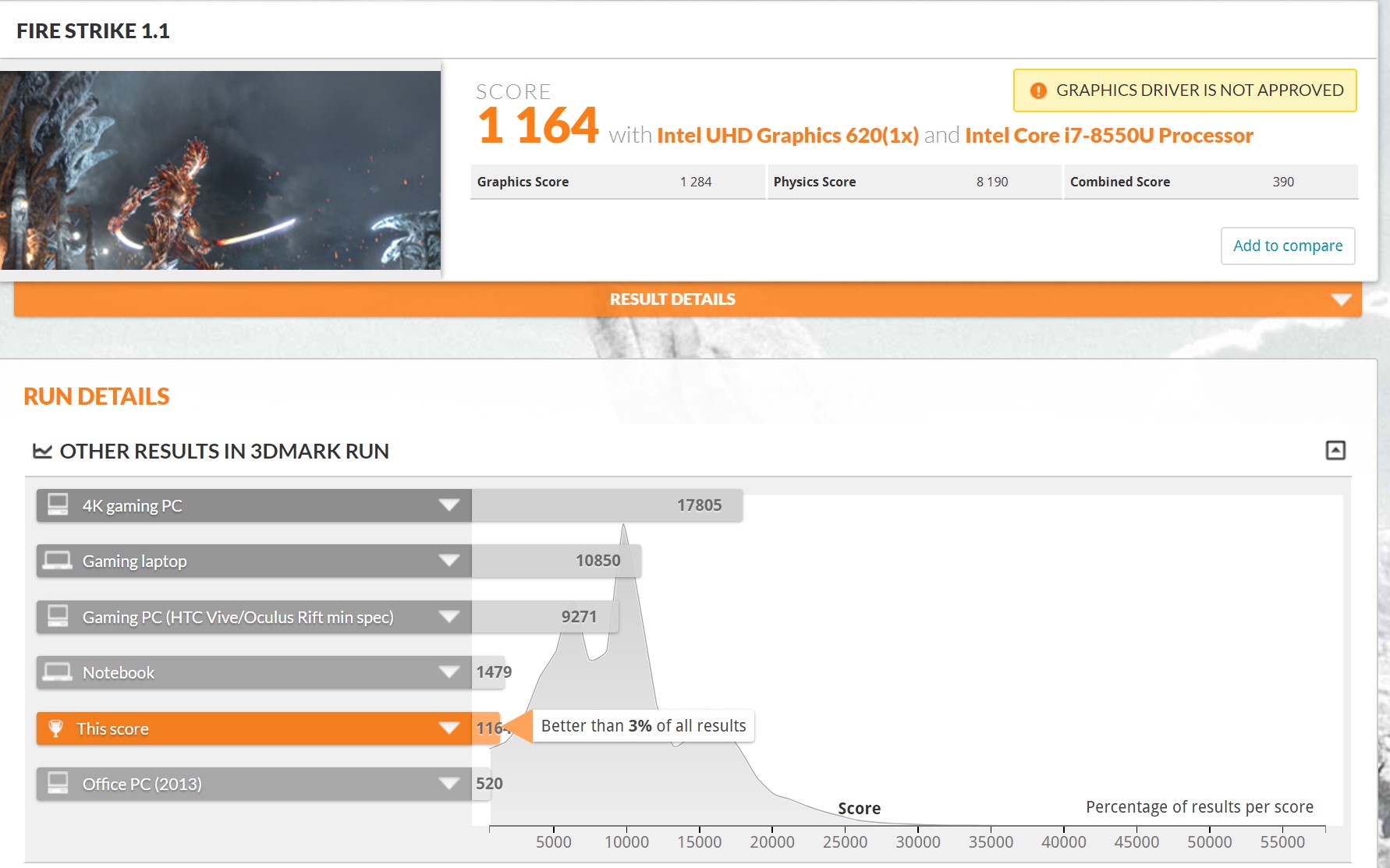The height and width of the screenshot is (868, 1390).
Task: Open Intel Core i7-8550U Processor link
Action: [1109, 136]
